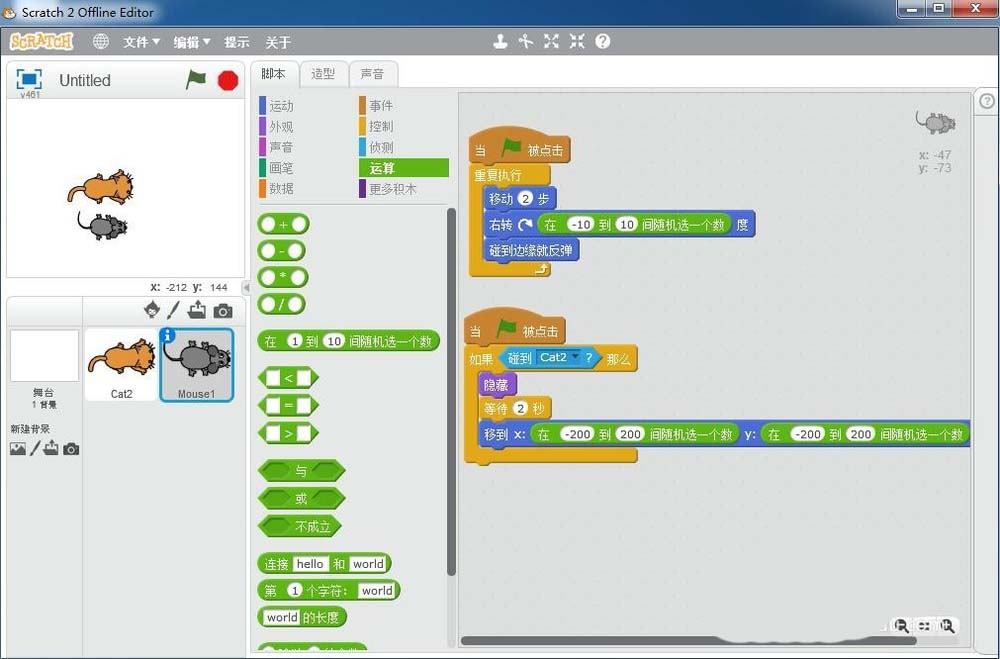1000x659 pixels.
Task: Open the Mouse1 sprite info button
Action: pos(168,336)
